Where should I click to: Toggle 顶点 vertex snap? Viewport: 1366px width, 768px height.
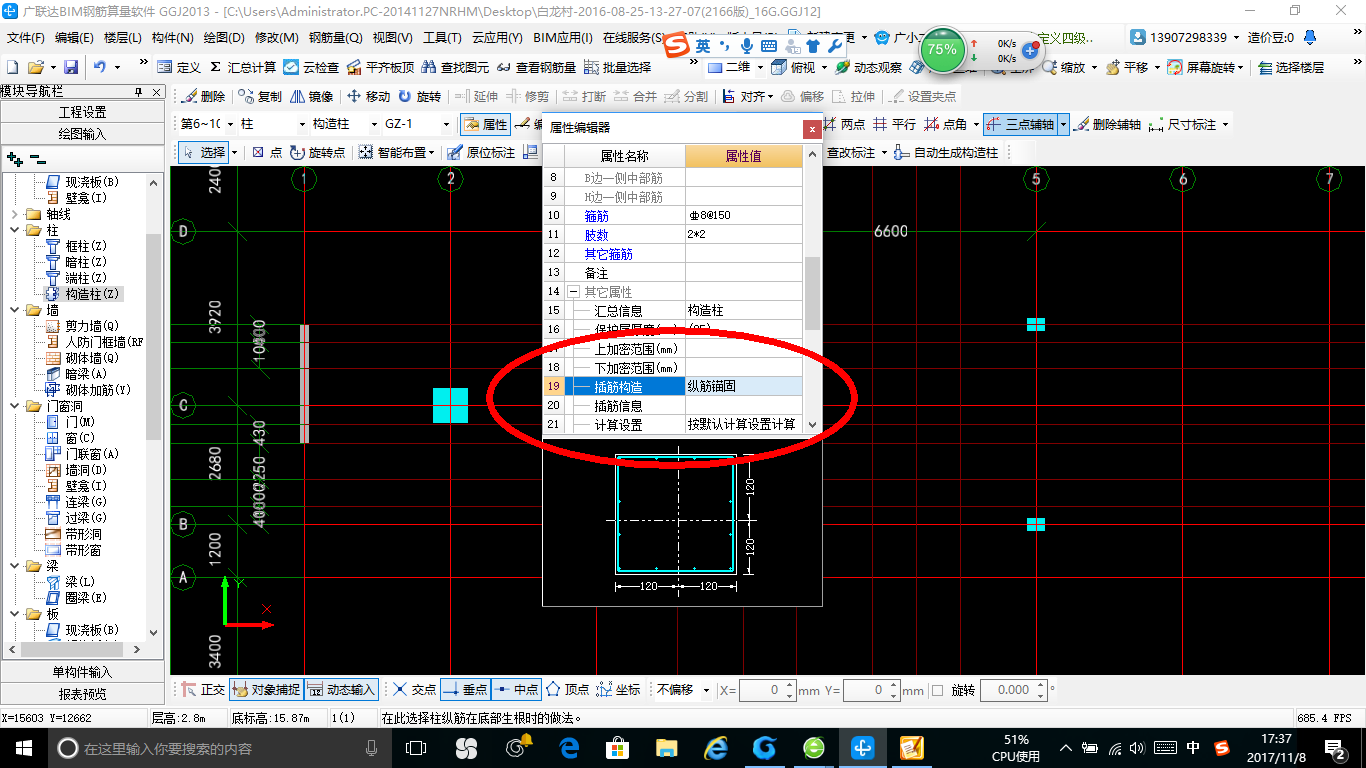coord(568,690)
